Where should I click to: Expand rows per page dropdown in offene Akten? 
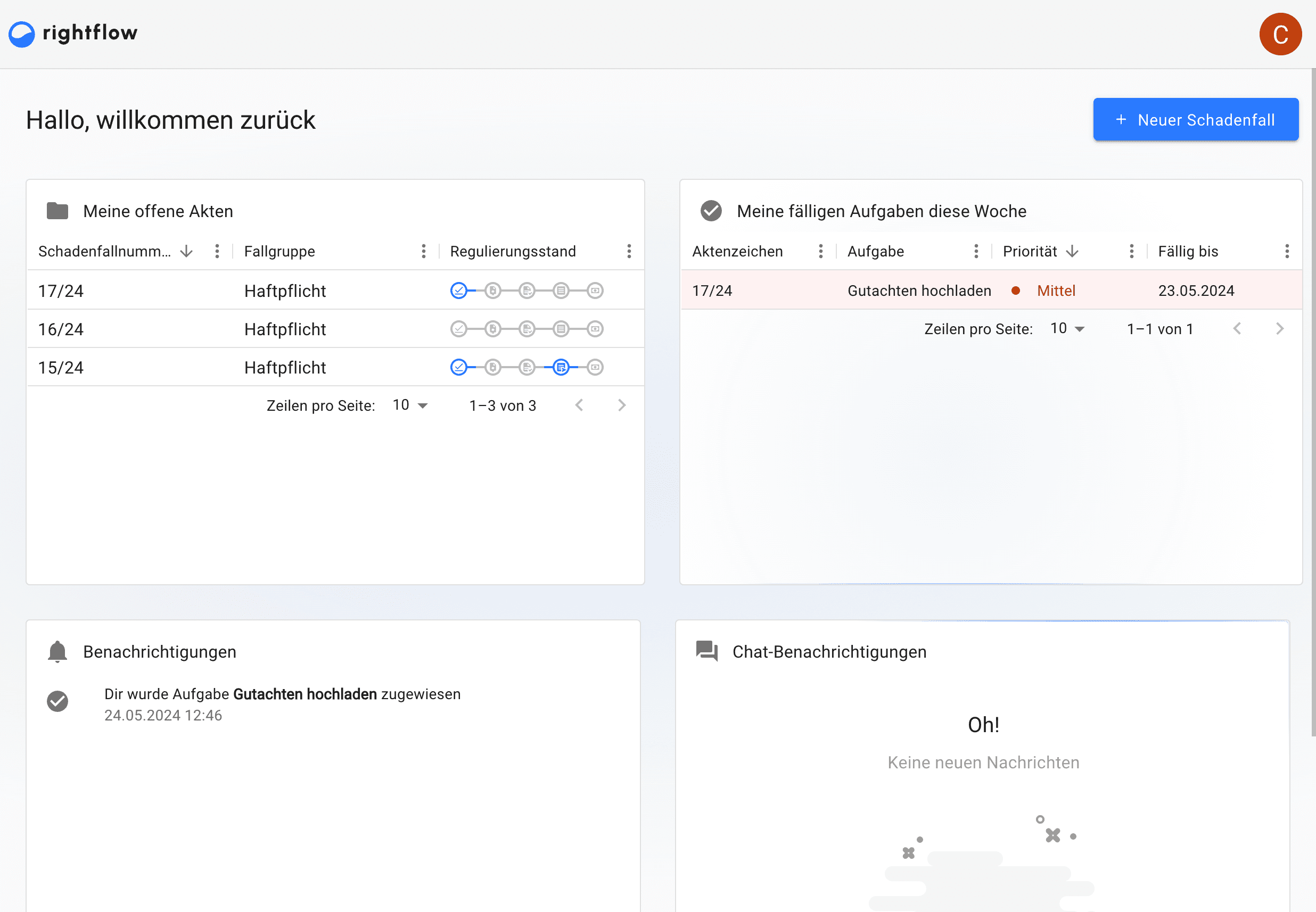[410, 405]
